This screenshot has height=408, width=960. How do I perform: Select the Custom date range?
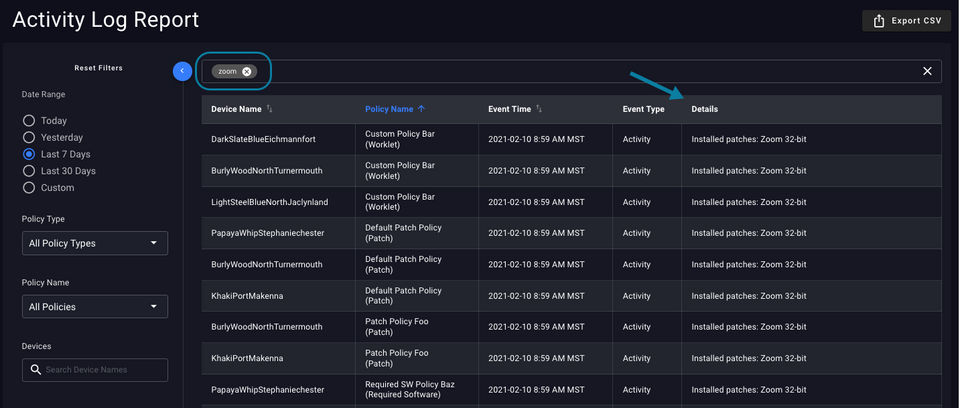coord(29,187)
